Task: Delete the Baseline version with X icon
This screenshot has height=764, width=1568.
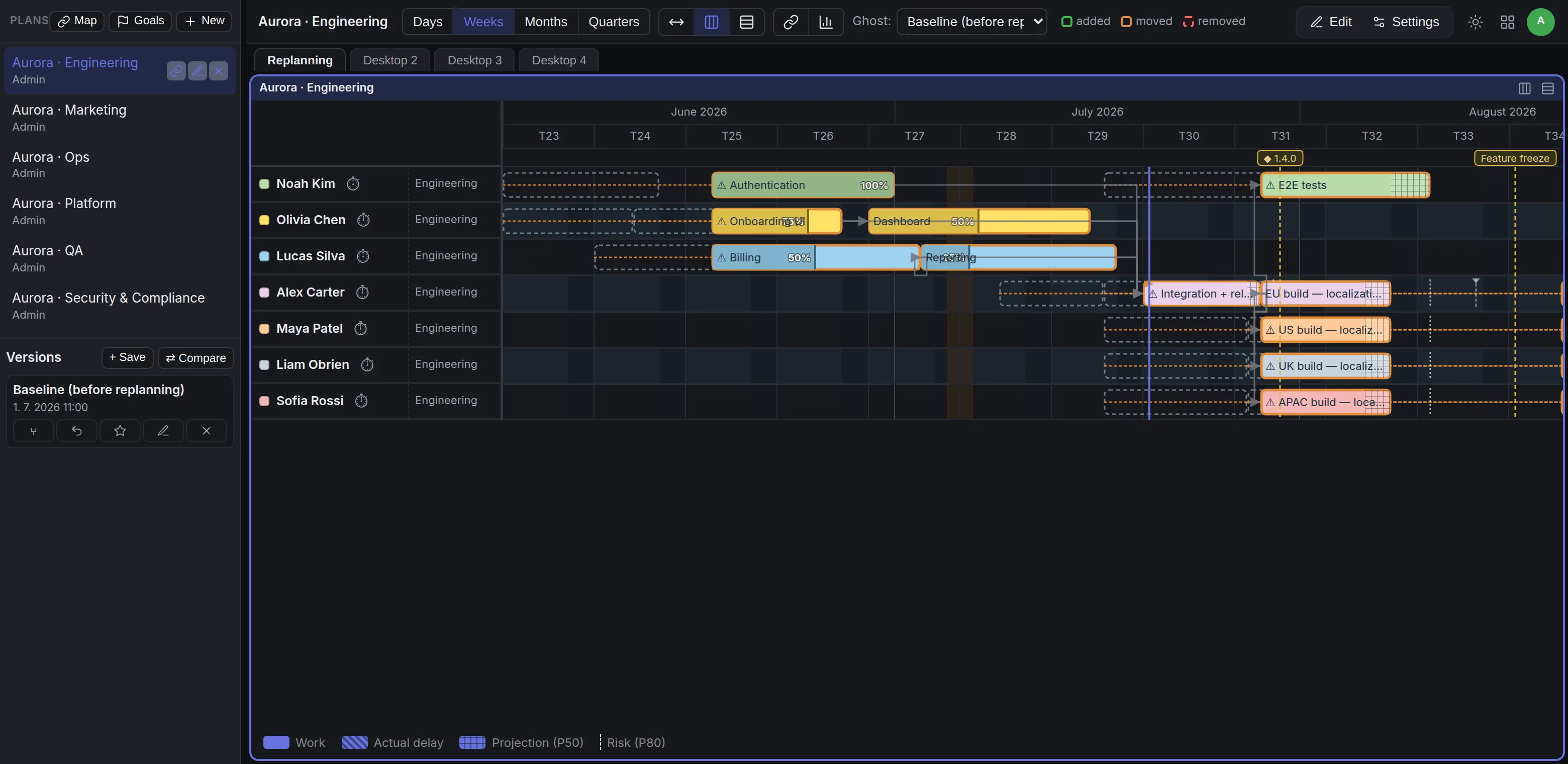Action: pos(207,431)
